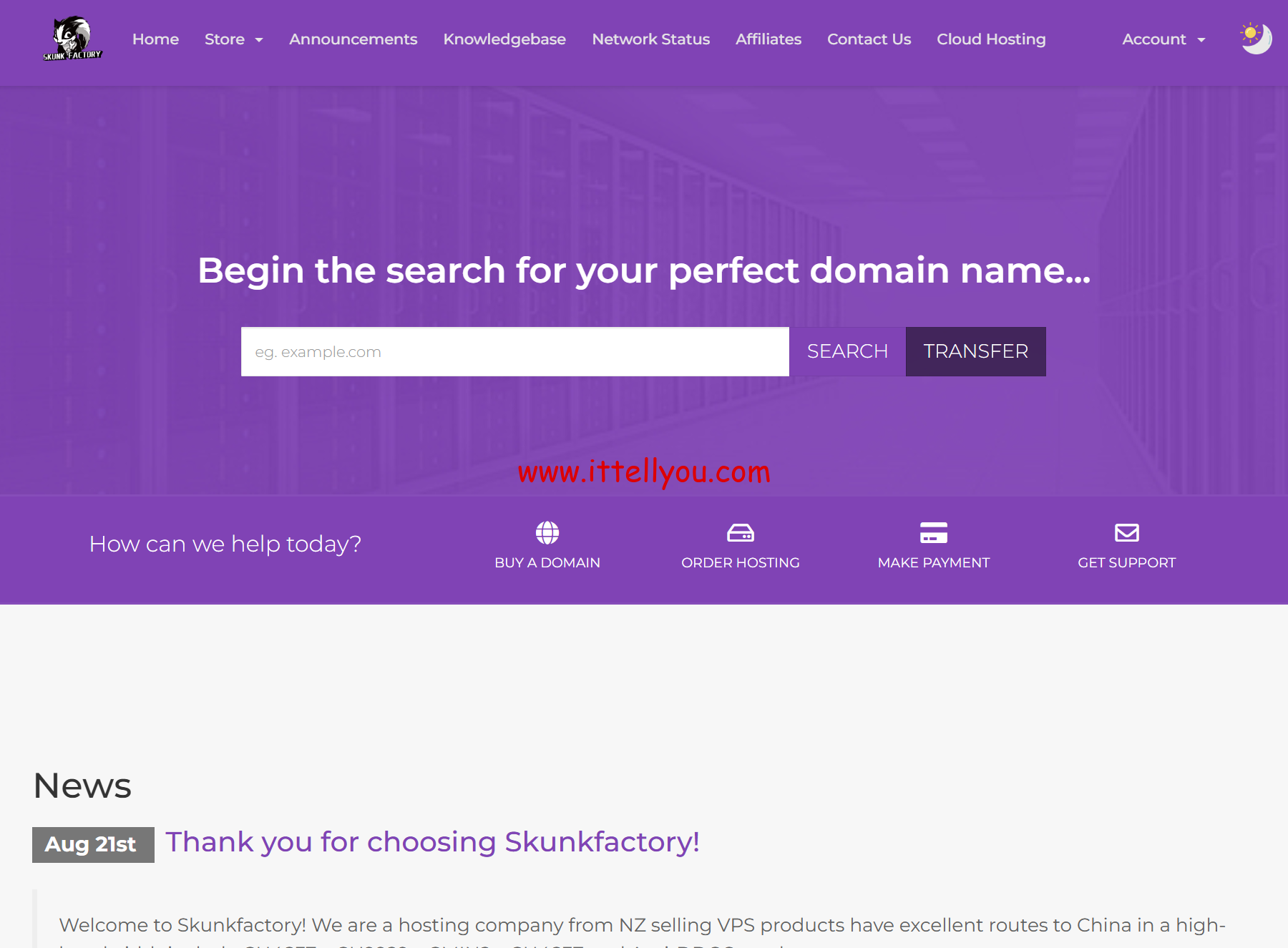Screen dimensions: 1288x948
Task: Expand the Store dropdown menu
Action: point(233,39)
